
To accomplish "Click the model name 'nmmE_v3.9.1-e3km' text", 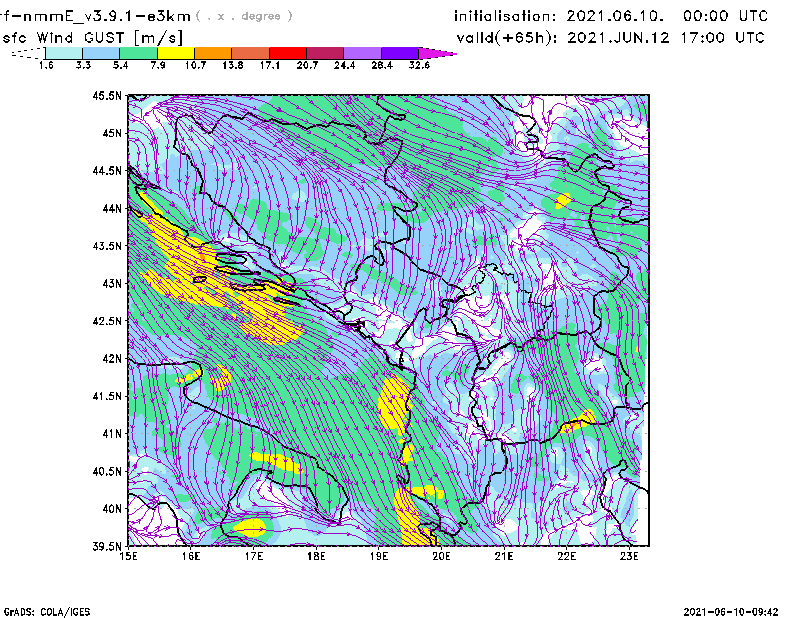I will [107, 16].
